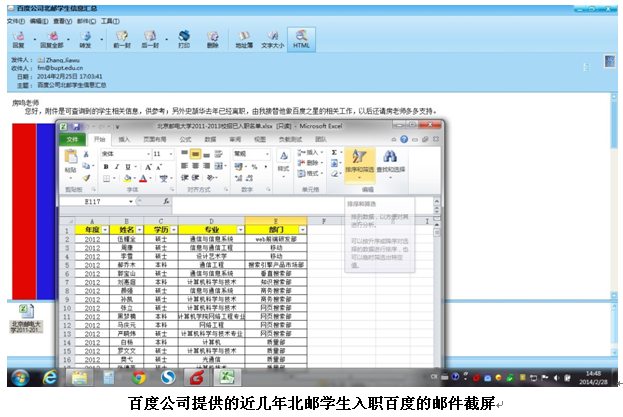Click recipient address fm@bupt.edu.cn

(60, 68)
